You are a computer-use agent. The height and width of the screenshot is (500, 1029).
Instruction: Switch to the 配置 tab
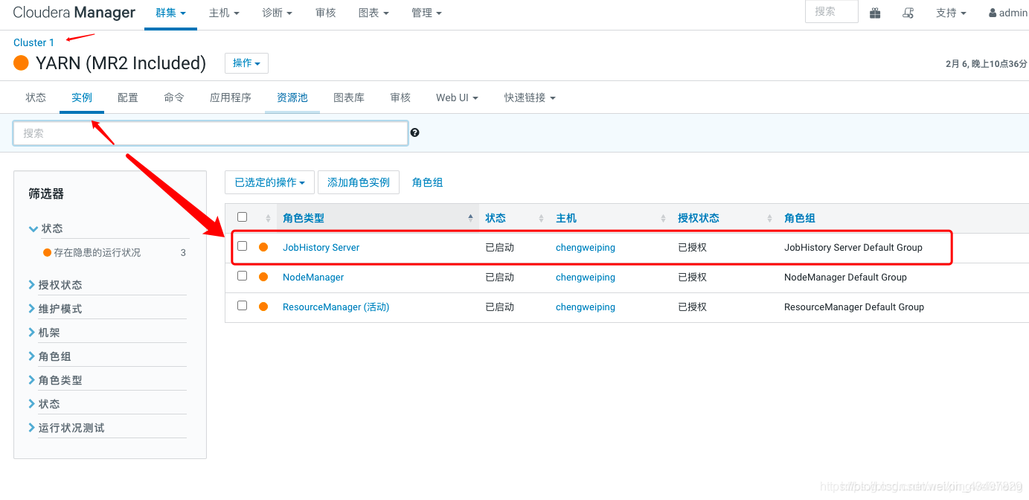(128, 98)
